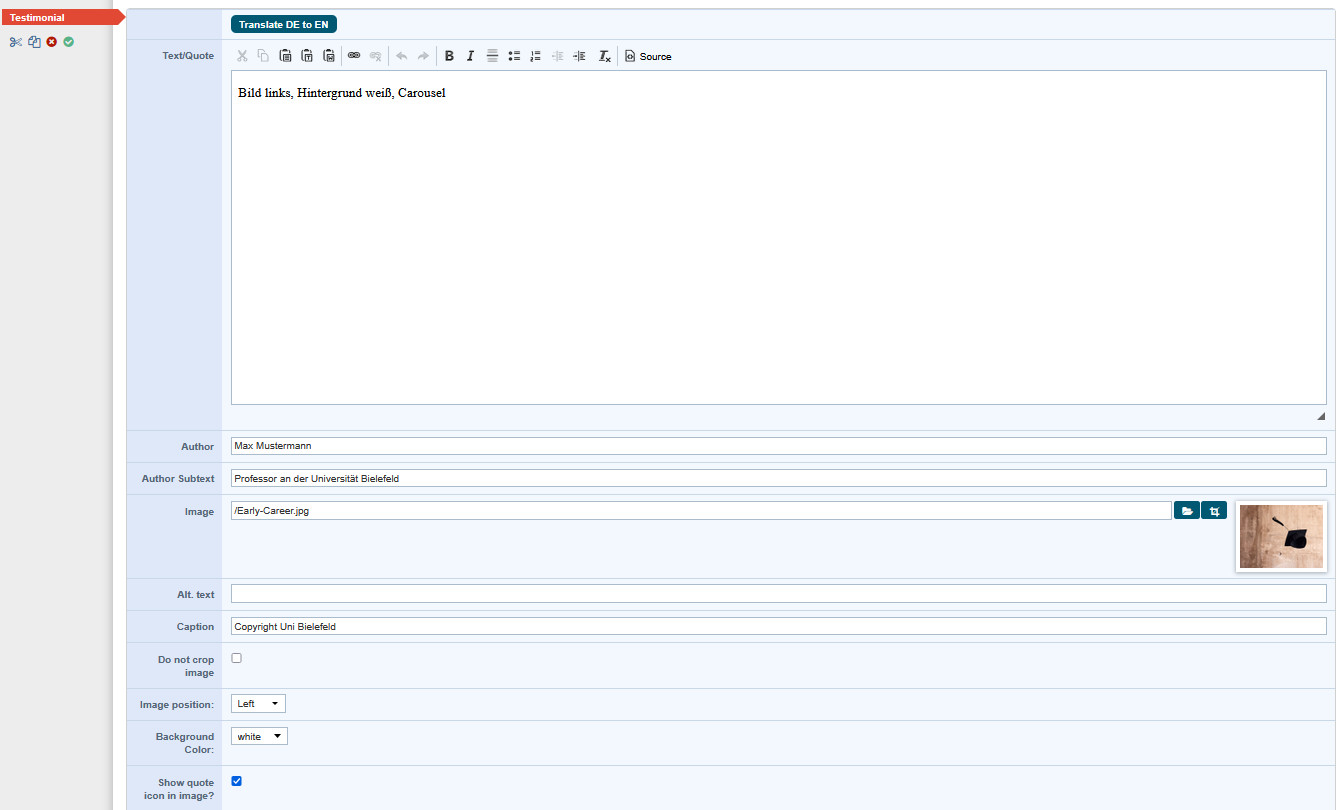
Task: Click the crop image button
Action: pos(1214,511)
